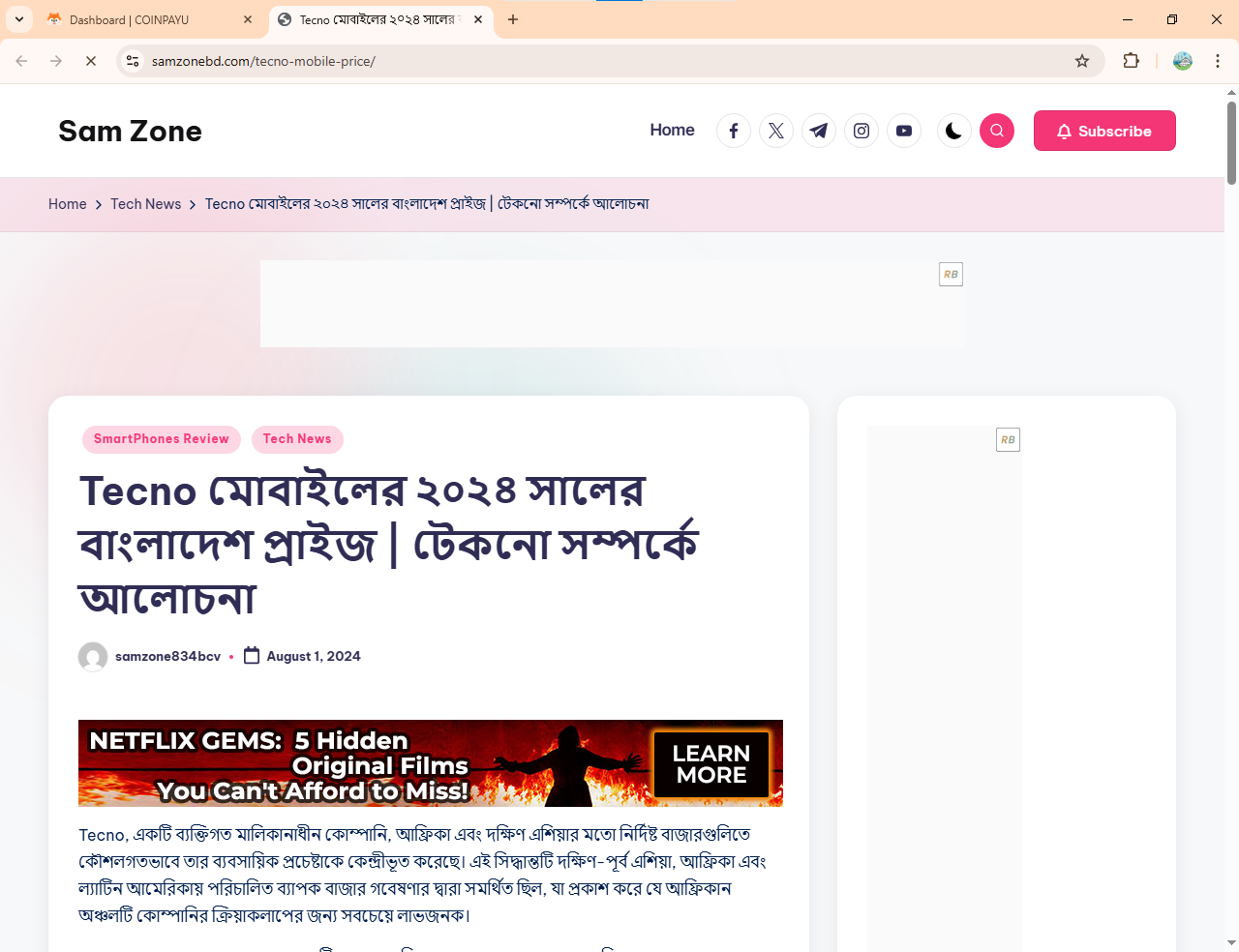Viewport: 1239px width, 952px height.
Task: Go back with the browser back arrow
Action: (x=21, y=61)
